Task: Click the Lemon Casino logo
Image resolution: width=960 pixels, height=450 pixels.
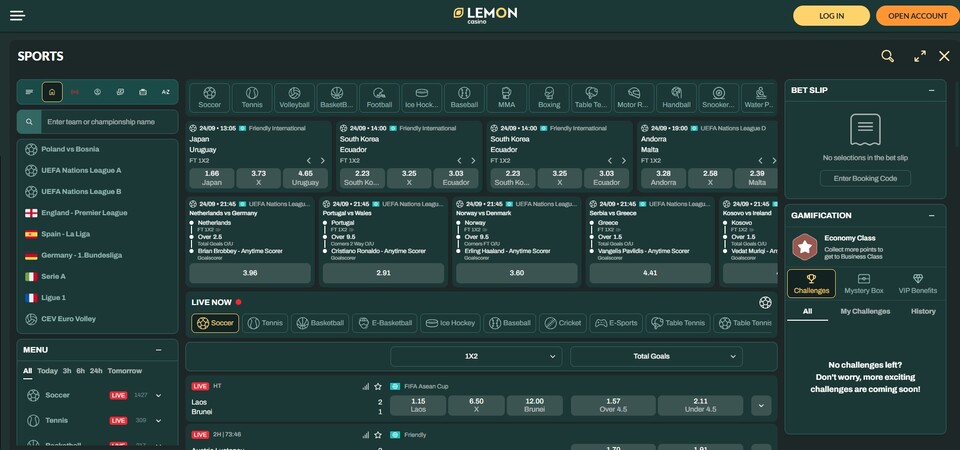Action: pos(485,15)
